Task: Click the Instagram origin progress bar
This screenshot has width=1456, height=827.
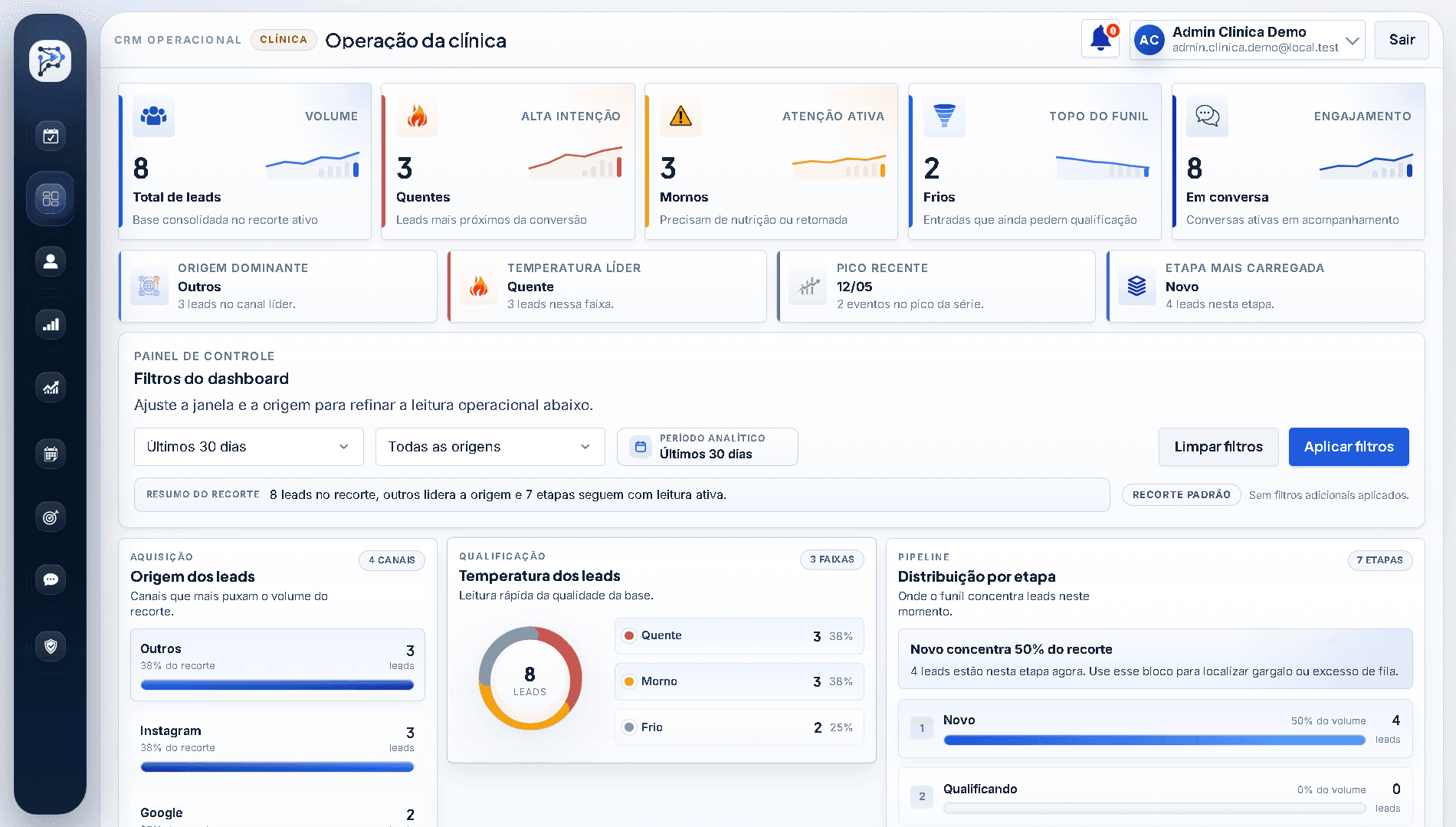Action: coord(277,767)
